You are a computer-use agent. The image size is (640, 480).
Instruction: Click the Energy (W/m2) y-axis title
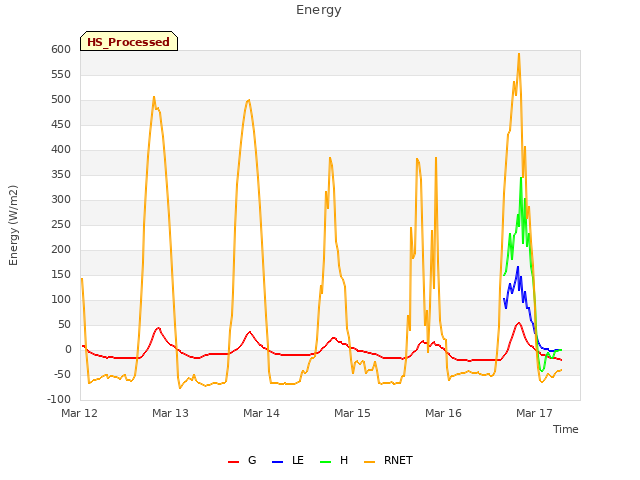click(13, 225)
